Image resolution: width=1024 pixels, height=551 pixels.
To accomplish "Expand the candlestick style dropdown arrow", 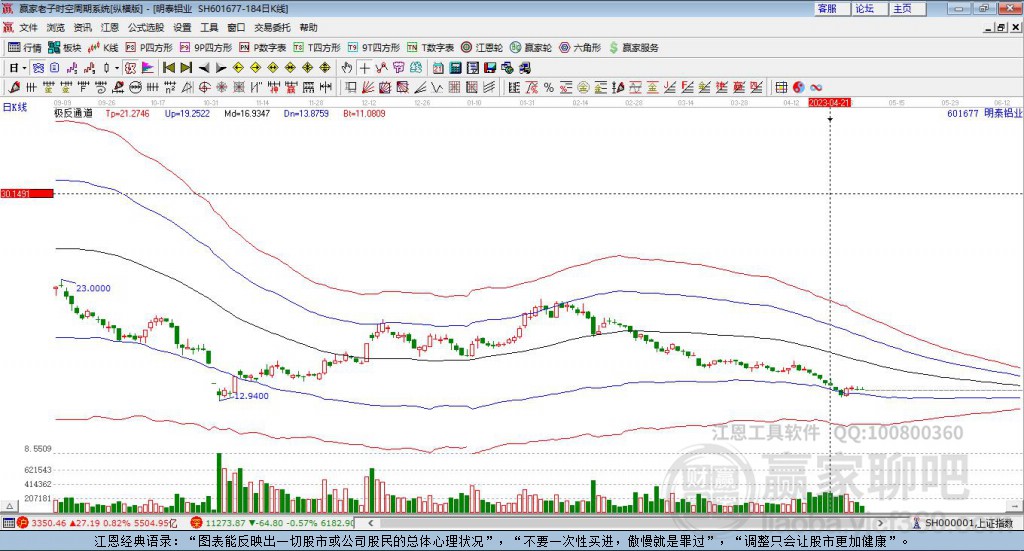I will coord(116,67).
